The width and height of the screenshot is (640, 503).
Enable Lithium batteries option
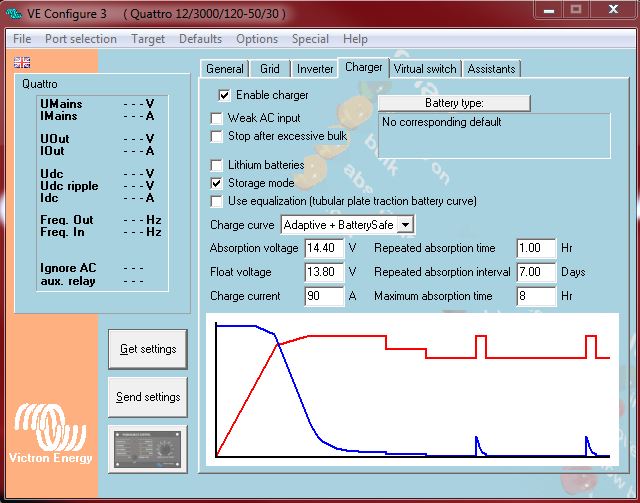(216, 165)
